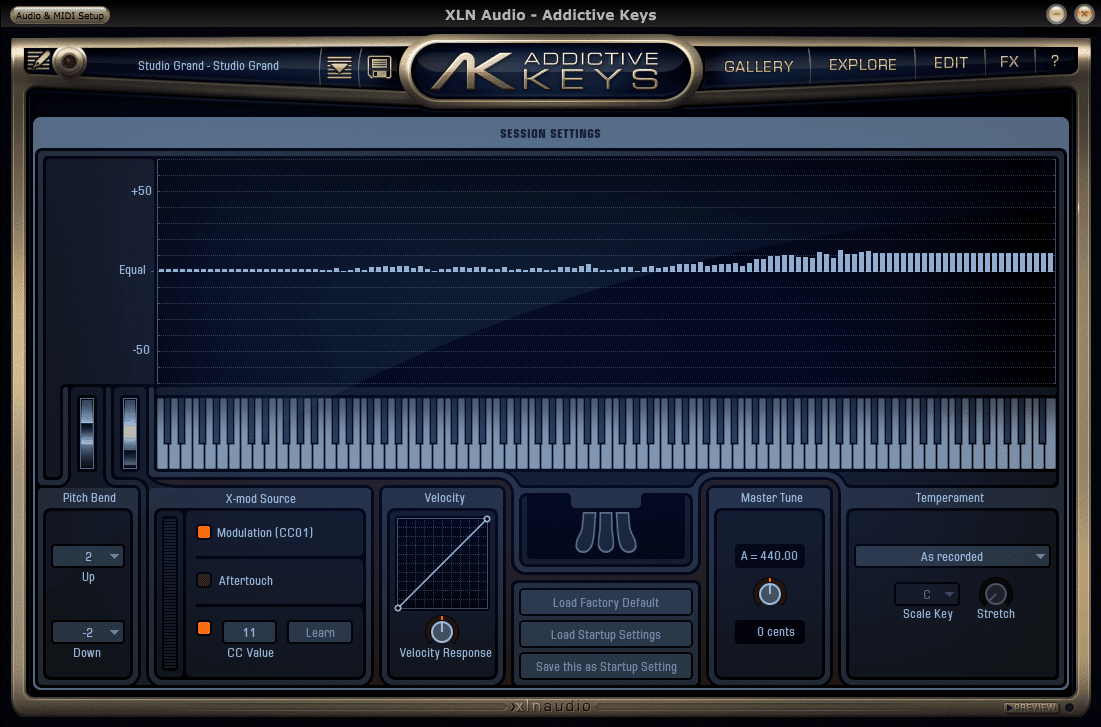Screen dimensions: 1101x727
Task: Open help with the question mark
Action: coord(1055,61)
